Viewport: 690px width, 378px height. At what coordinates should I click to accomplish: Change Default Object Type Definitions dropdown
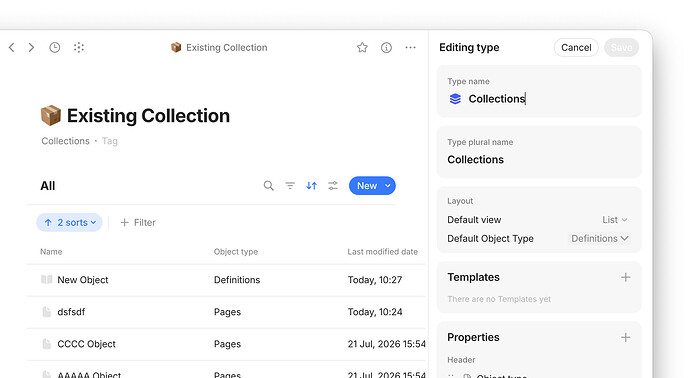(x=599, y=239)
